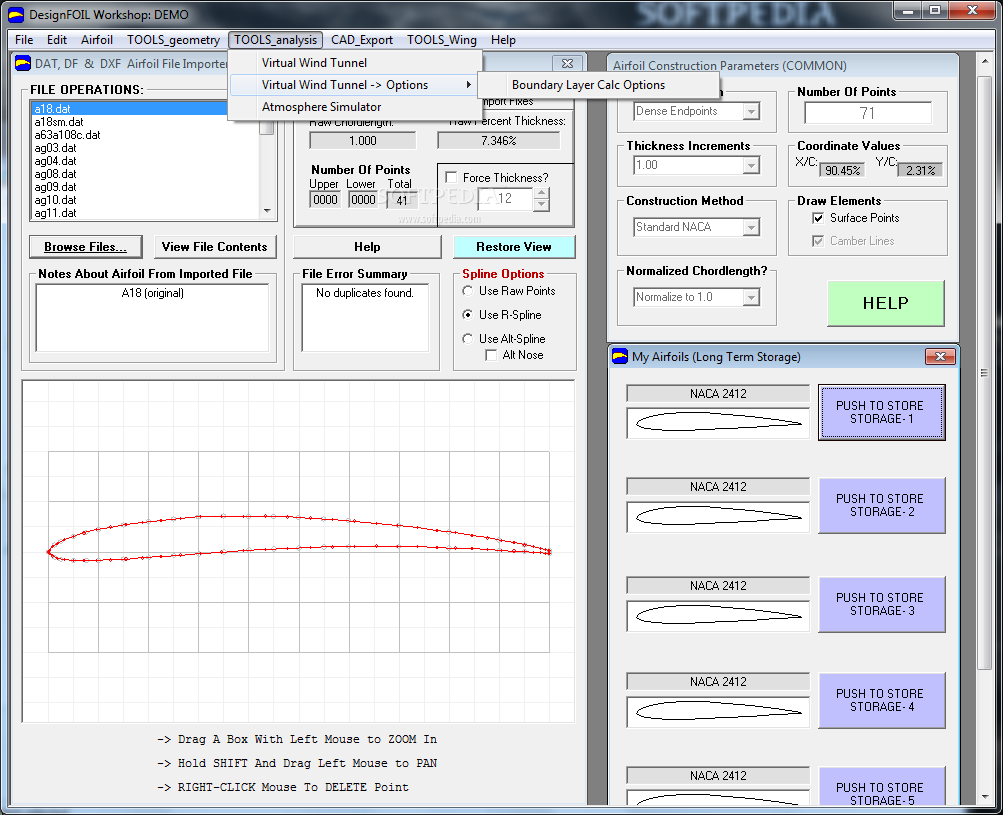Click Storage-4 NACA 2412 airfoil thumbnail
This screenshot has height=815, width=1003.
point(718,711)
